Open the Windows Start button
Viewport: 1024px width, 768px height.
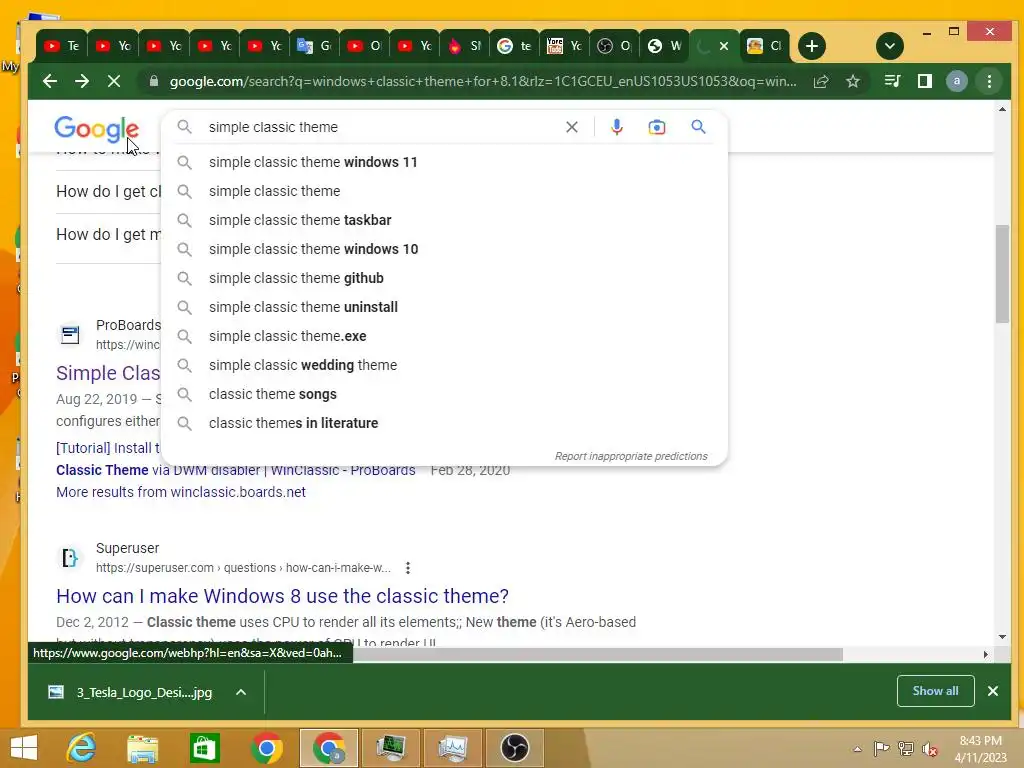click(24, 748)
